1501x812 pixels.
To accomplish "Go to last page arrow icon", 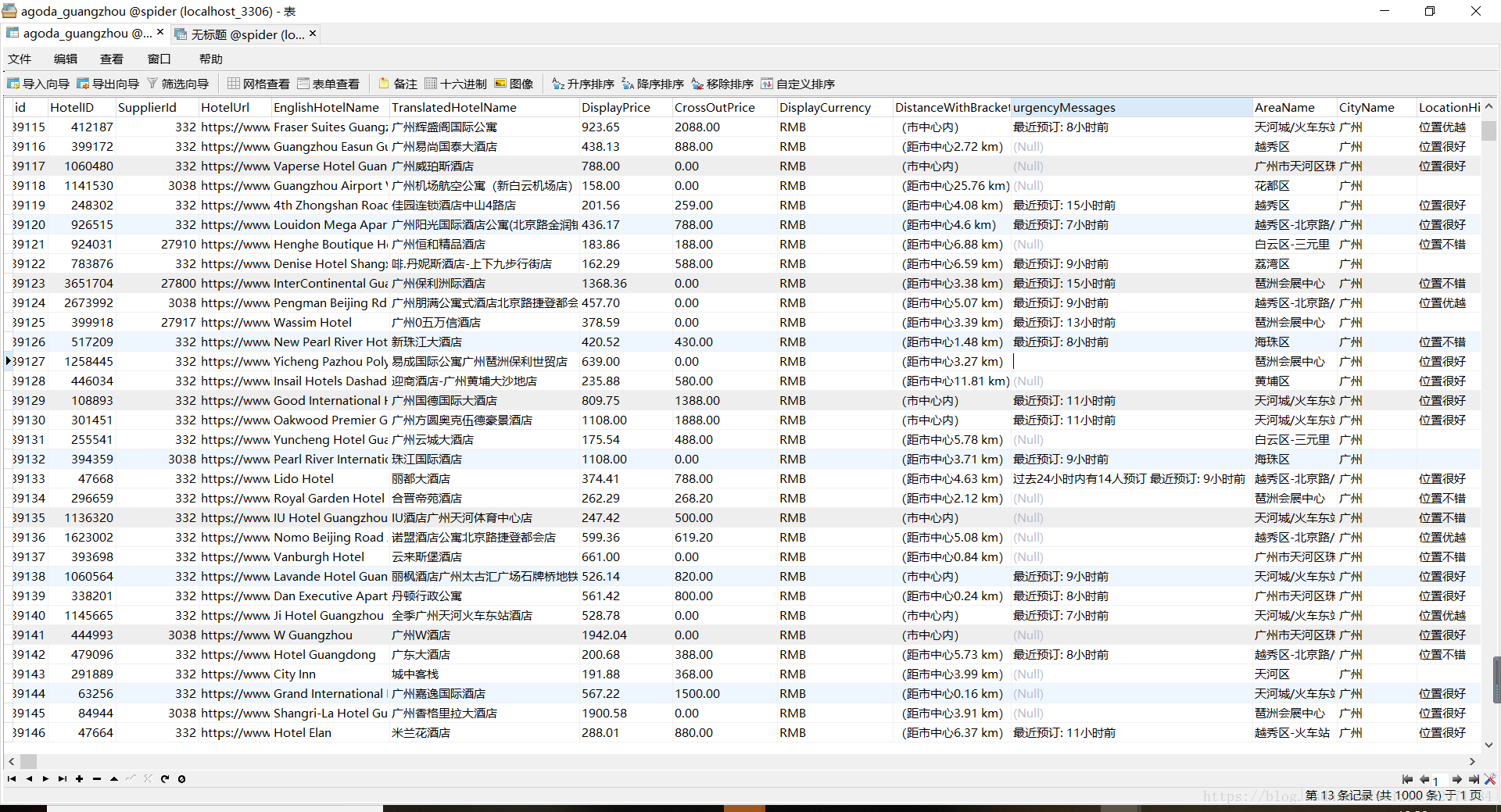I will tap(1474, 779).
